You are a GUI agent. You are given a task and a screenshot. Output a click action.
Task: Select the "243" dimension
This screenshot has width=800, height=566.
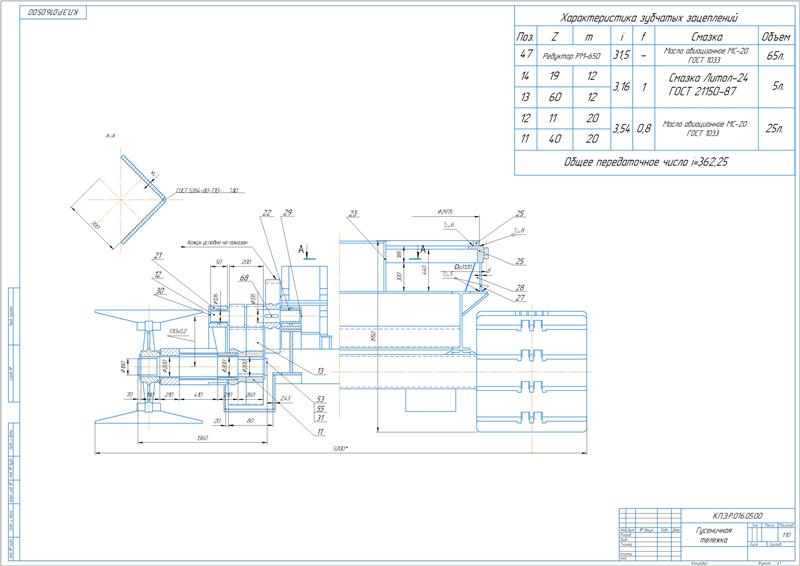[x=285, y=399]
